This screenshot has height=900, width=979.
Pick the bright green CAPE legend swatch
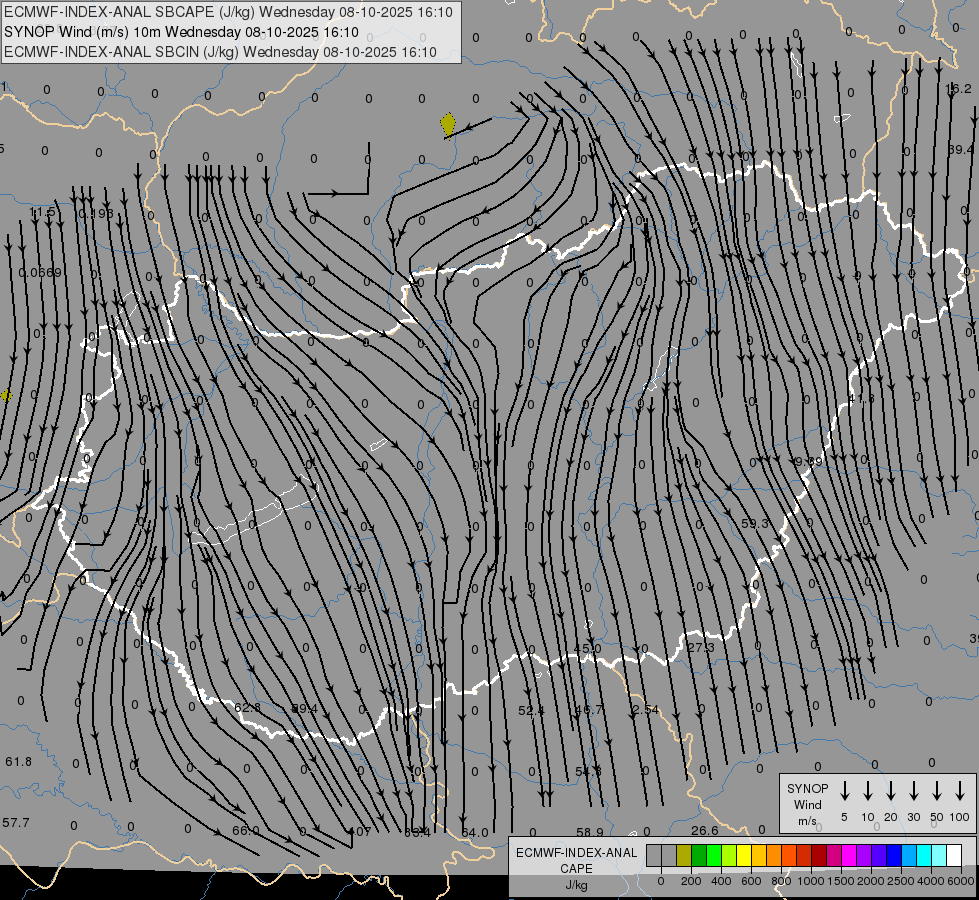(x=714, y=856)
